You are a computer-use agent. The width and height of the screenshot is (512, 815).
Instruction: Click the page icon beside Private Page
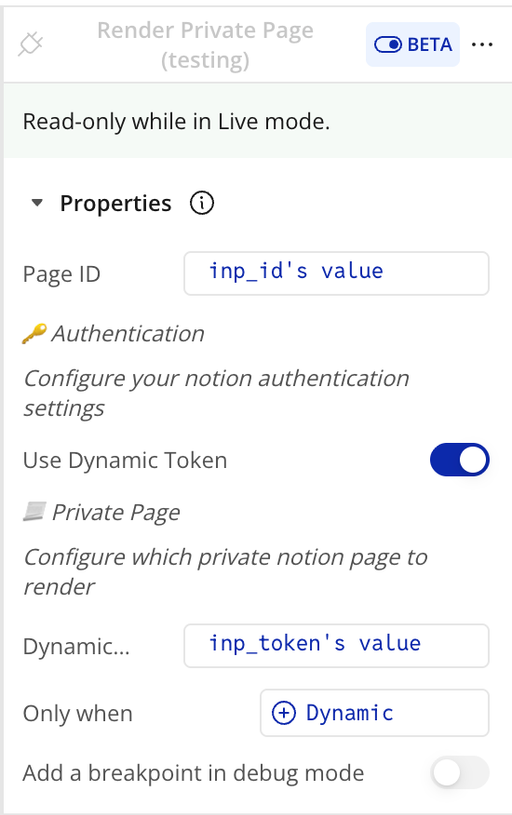pos(34,512)
